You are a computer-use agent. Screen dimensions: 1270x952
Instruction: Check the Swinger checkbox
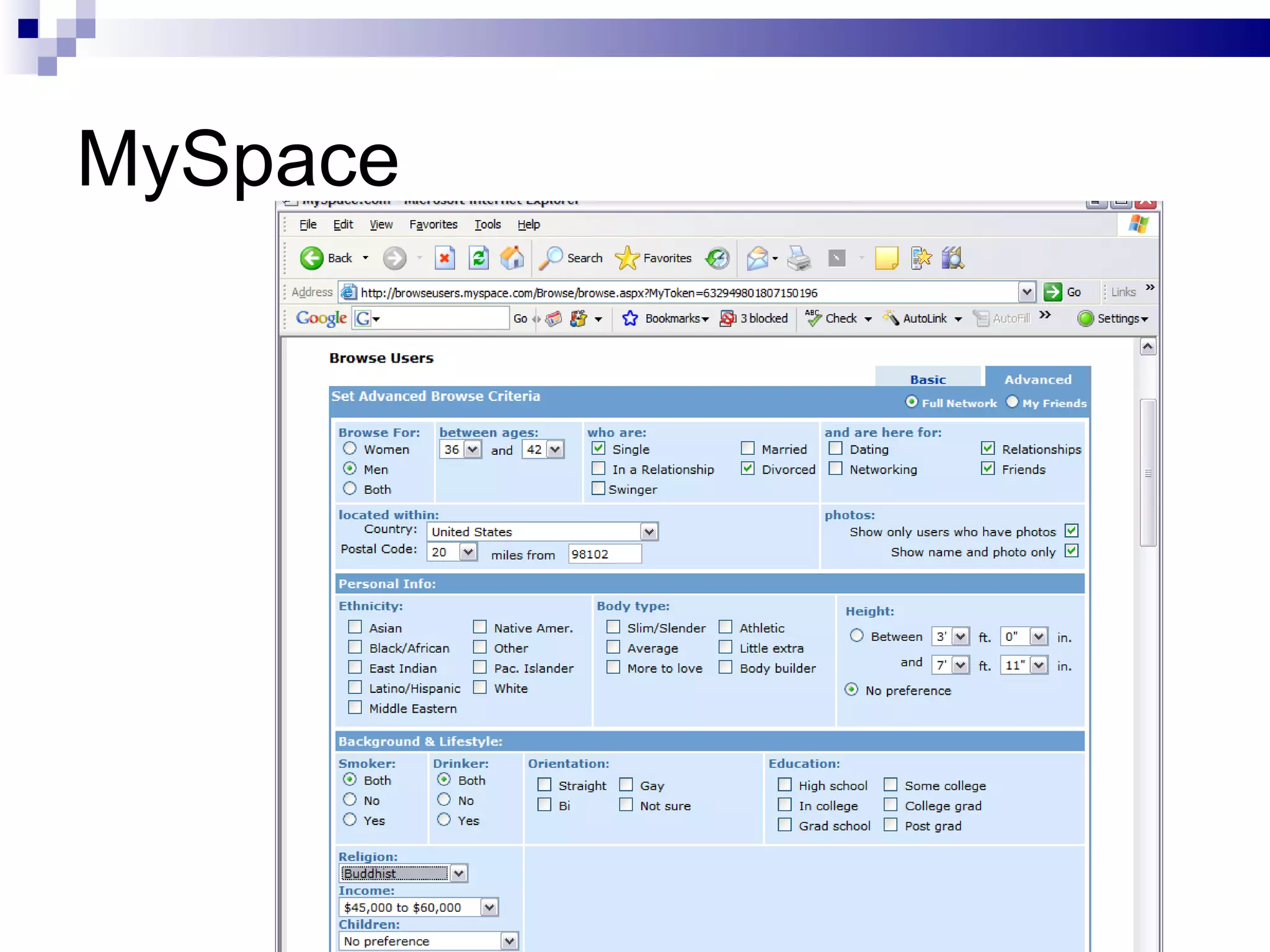[x=598, y=488]
